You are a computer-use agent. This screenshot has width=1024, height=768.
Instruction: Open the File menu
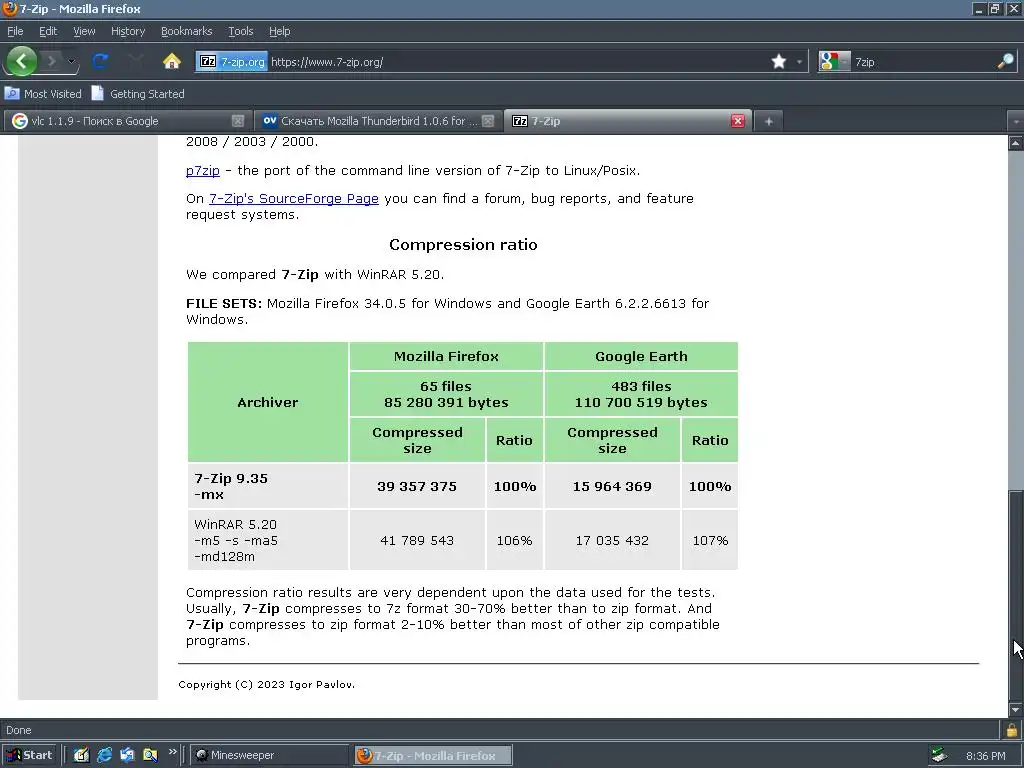(15, 31)
